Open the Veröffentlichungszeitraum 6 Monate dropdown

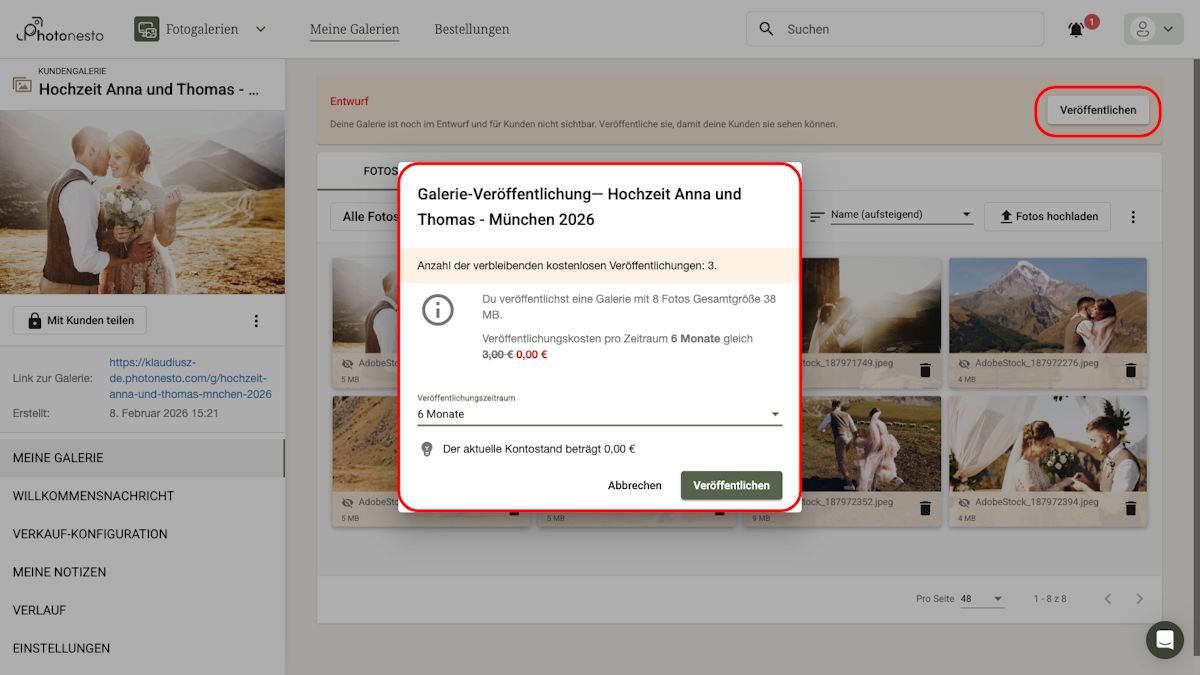(x=600, y=413)
